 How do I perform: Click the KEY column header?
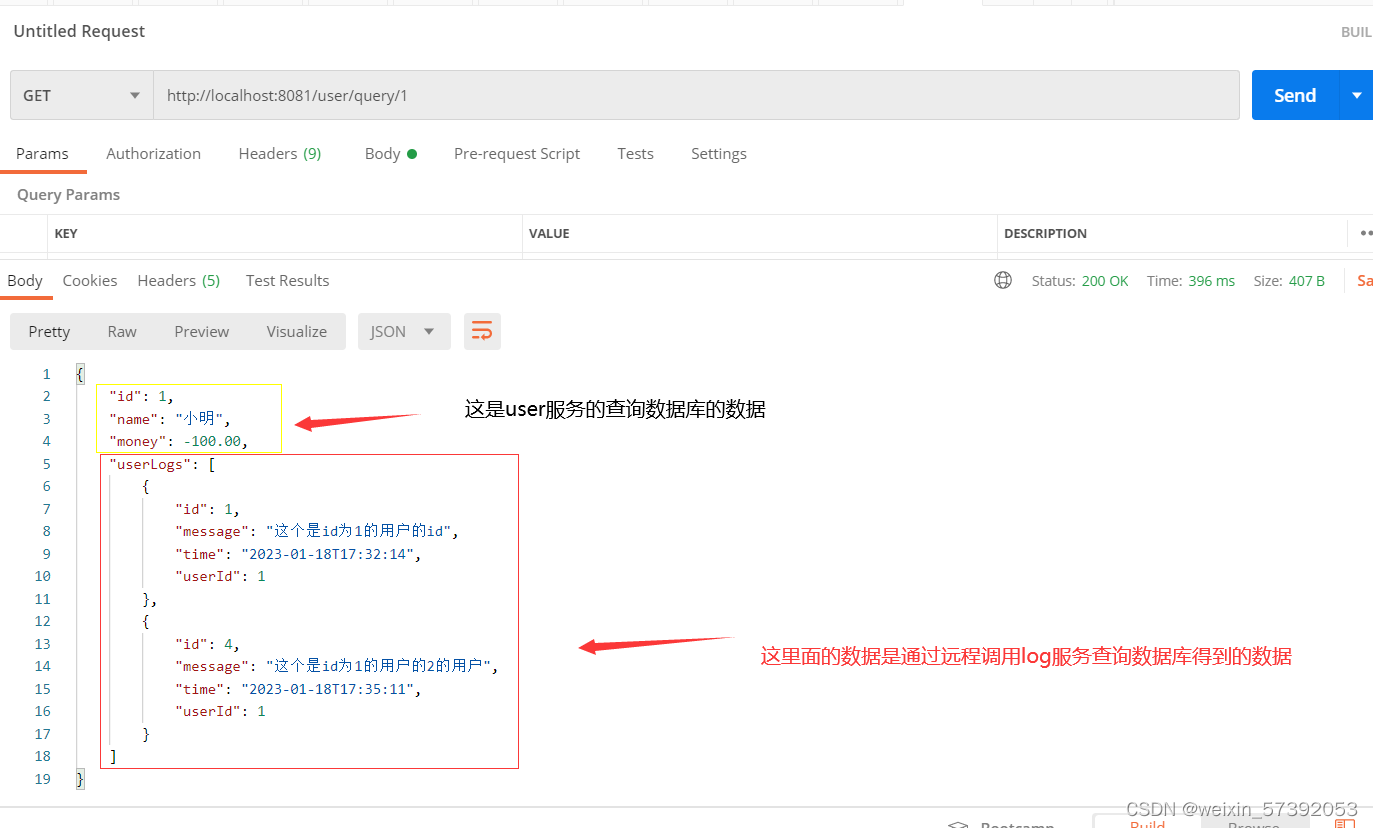click(66, 233)
